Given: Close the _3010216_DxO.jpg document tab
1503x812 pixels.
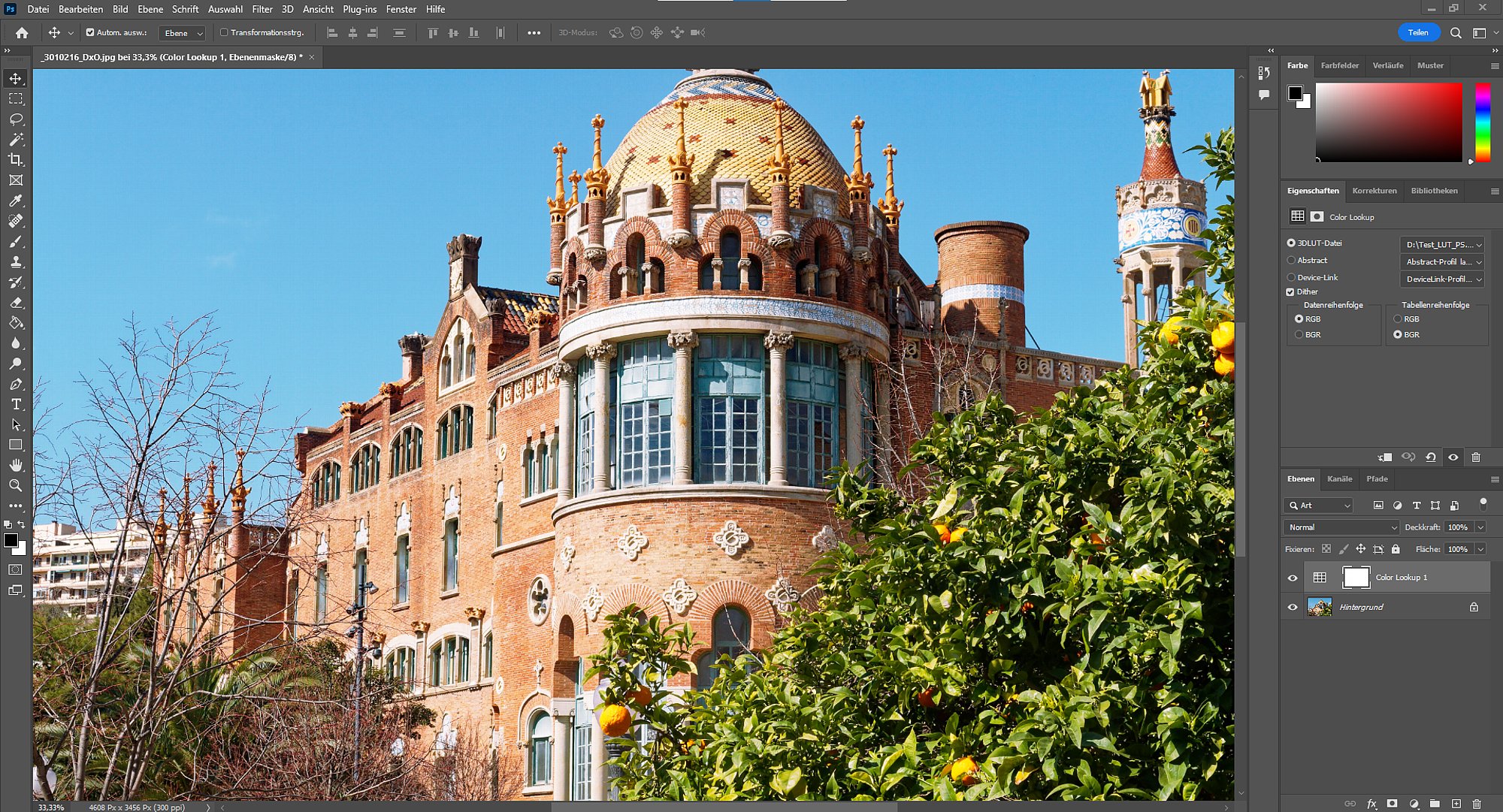Looking at the screenshot, I should click(311, 57).
